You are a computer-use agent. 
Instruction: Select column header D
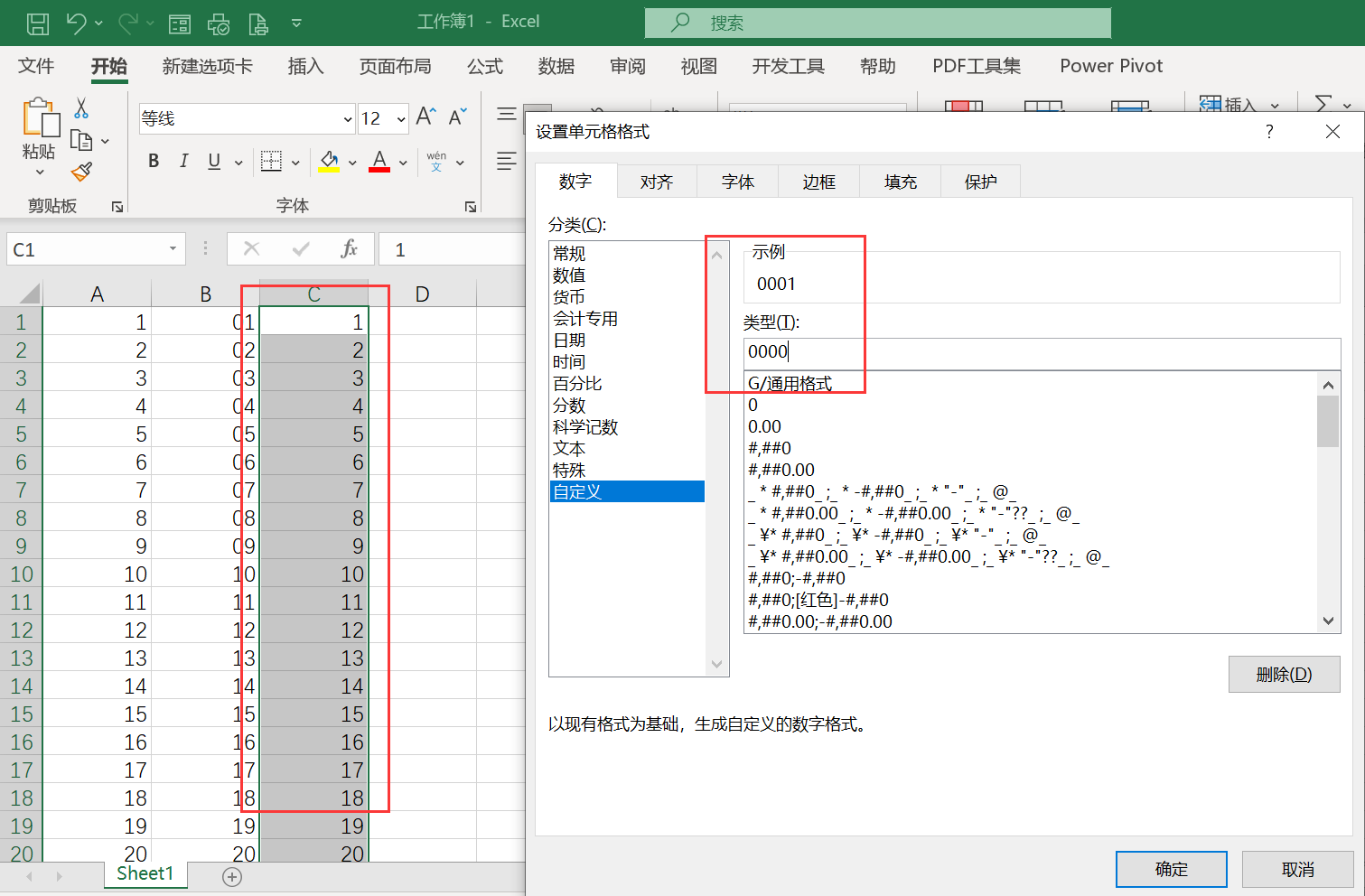coord(422,294)
